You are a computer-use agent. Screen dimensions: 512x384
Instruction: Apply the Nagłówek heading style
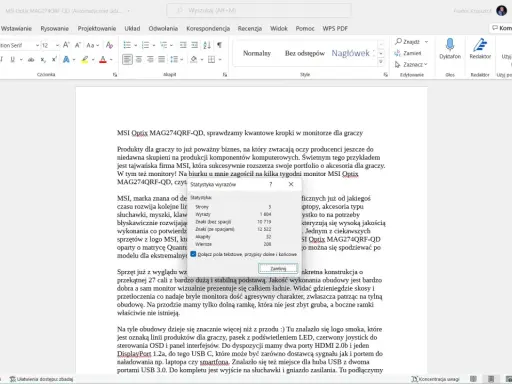coord(352,53)
